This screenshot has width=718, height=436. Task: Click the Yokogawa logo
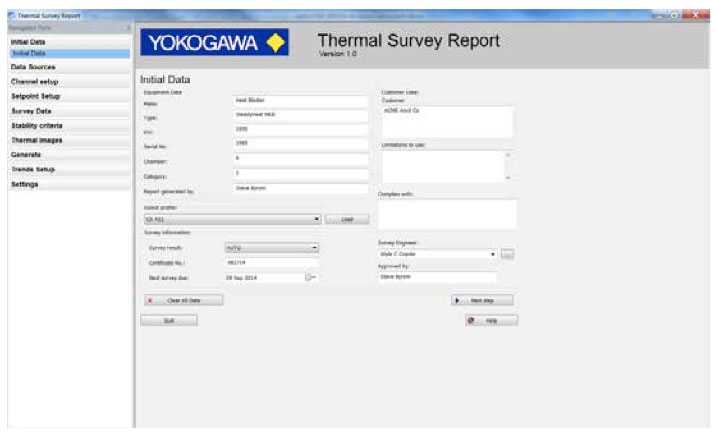[x=214, y=43]
